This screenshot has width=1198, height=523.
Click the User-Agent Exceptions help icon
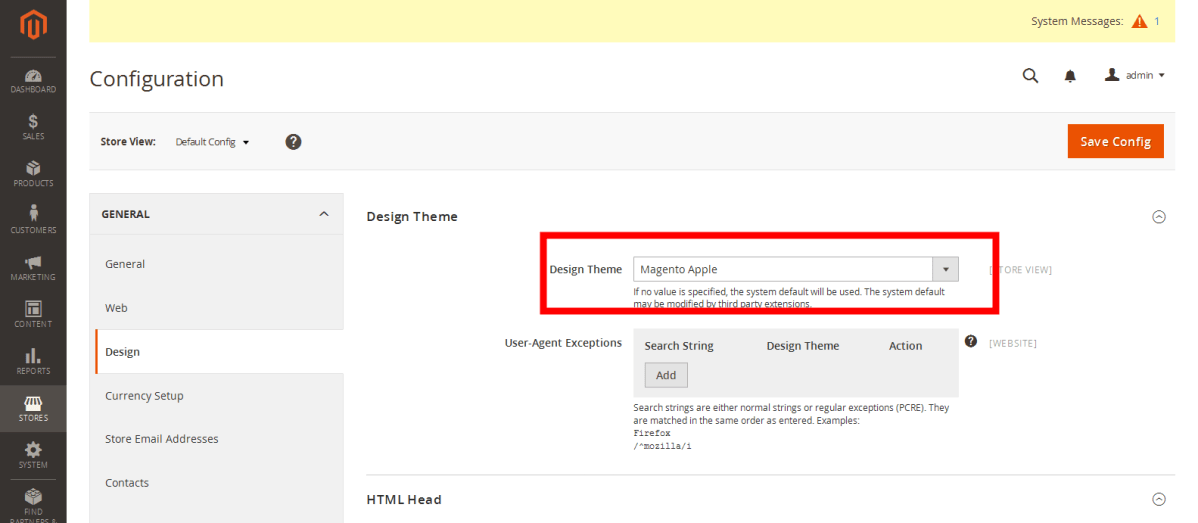pos(971,341)
